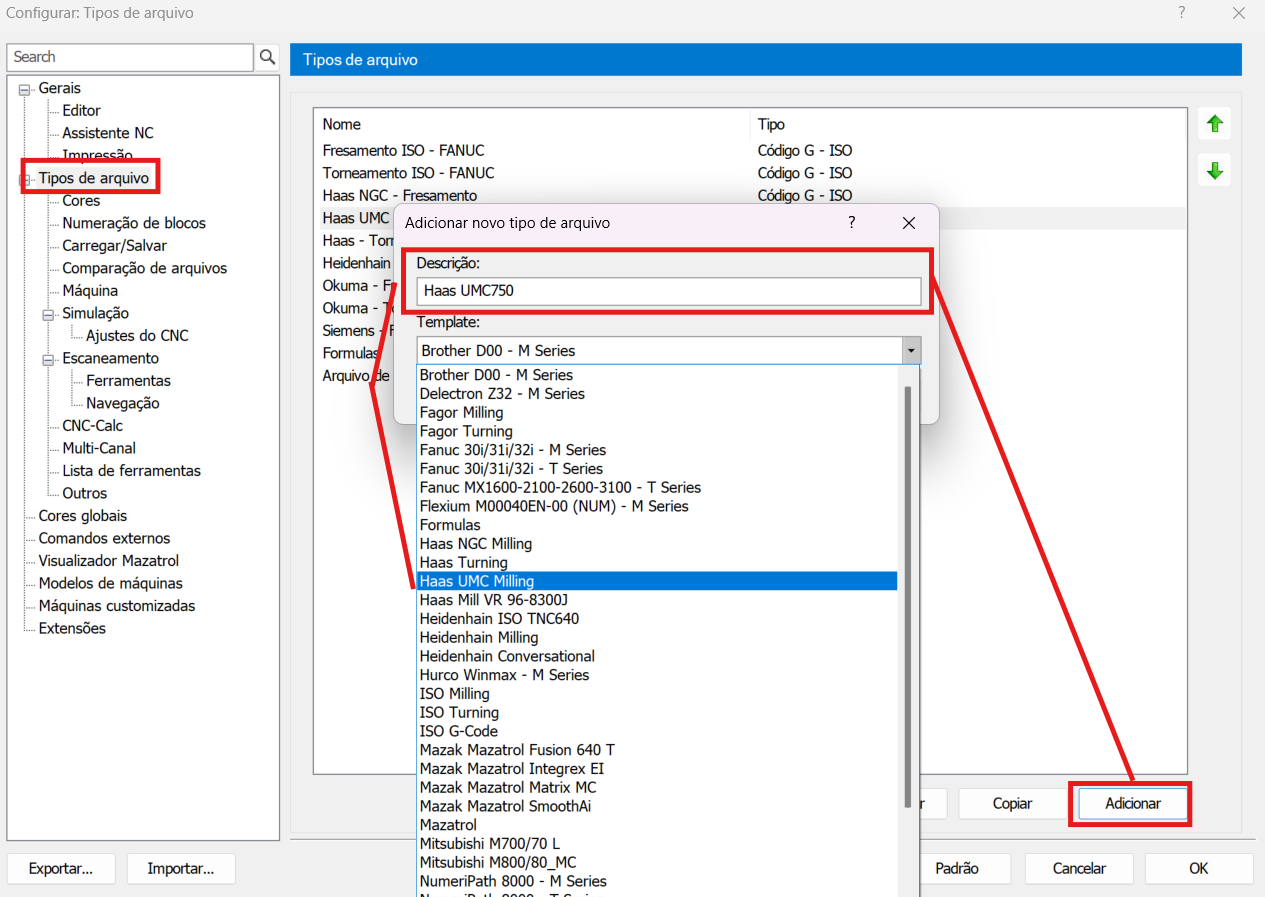Select Extensões in the tree
1265x897 pixels.
[x=72, y=629]
